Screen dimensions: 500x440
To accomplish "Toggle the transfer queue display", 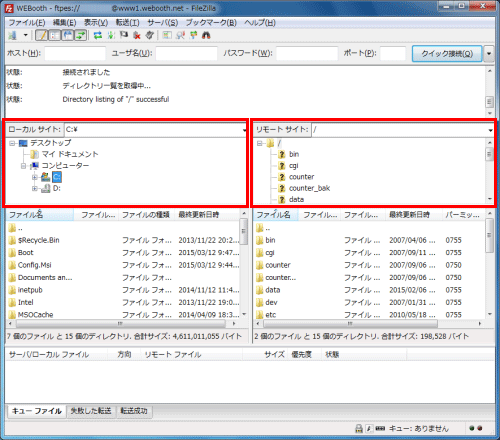I will (x=80, y=35).
